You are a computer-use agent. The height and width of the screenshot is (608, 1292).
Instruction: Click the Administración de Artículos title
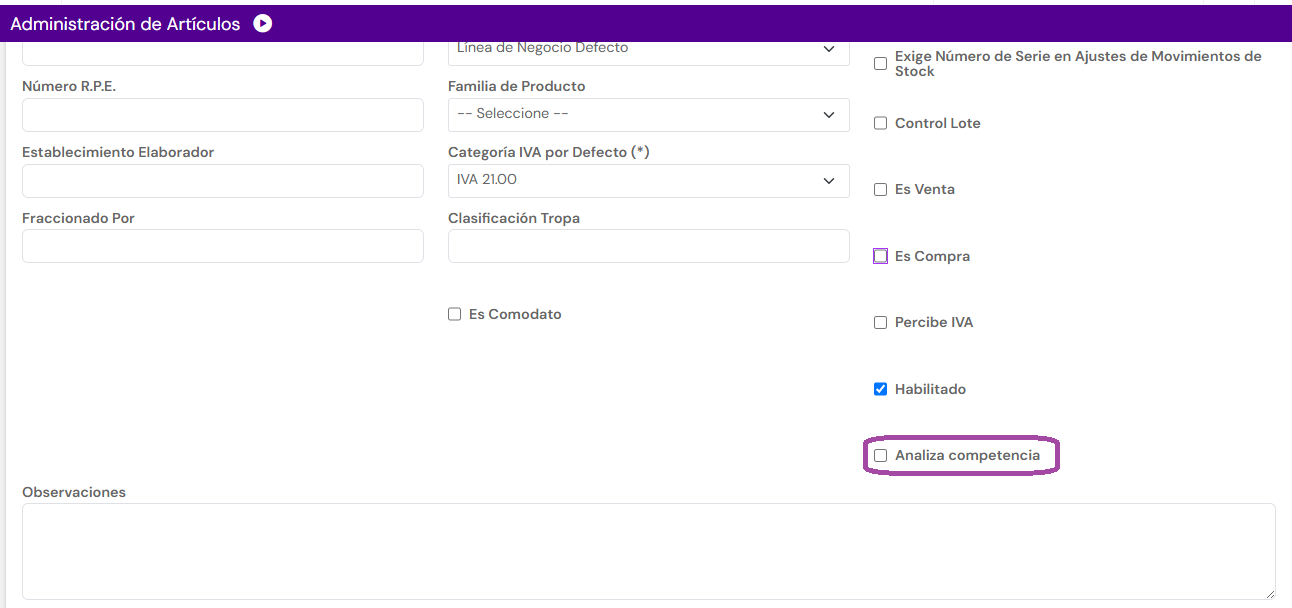pos(125,24)
